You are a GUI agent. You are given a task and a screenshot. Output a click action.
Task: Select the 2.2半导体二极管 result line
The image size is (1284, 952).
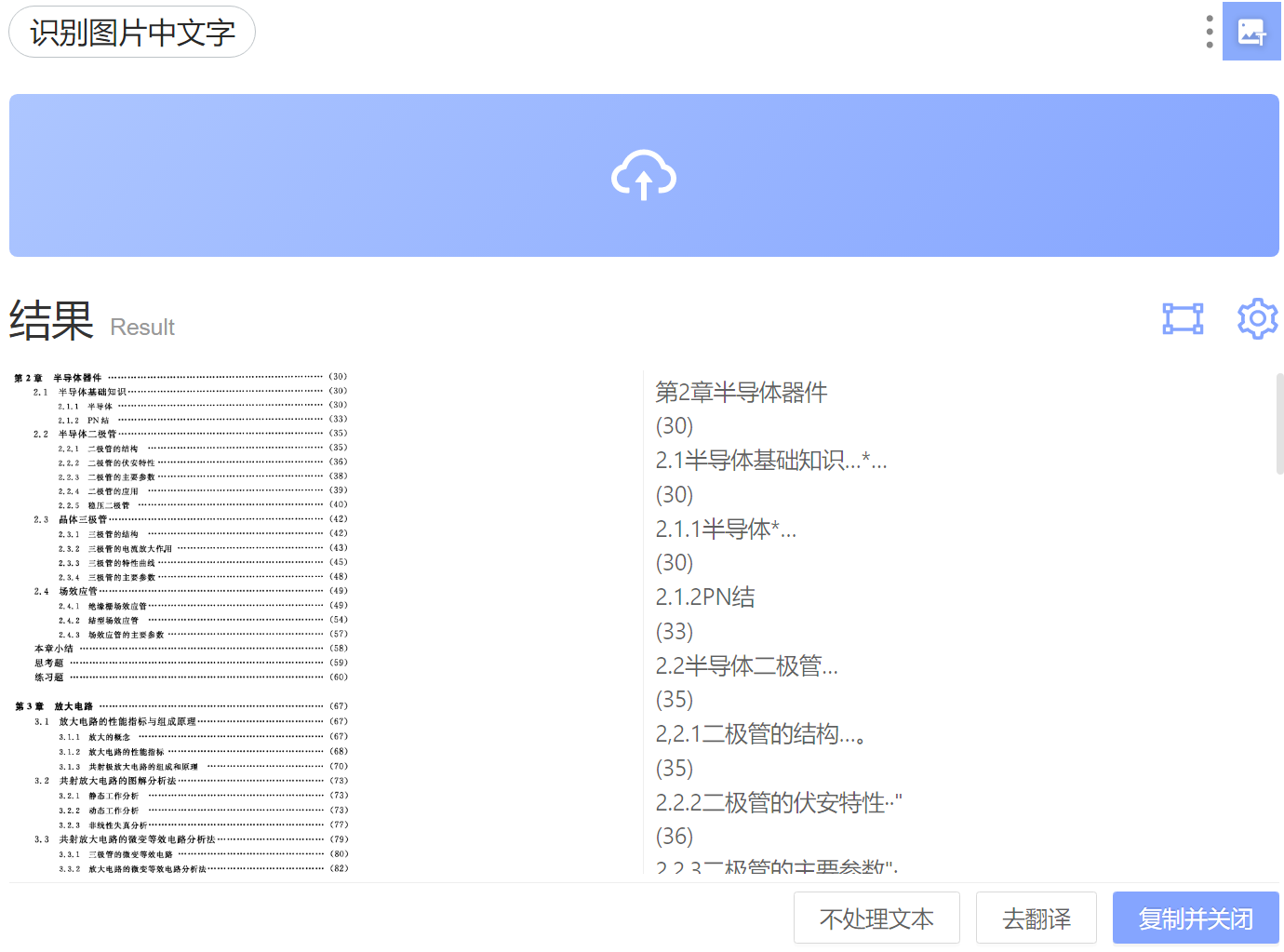746,666
